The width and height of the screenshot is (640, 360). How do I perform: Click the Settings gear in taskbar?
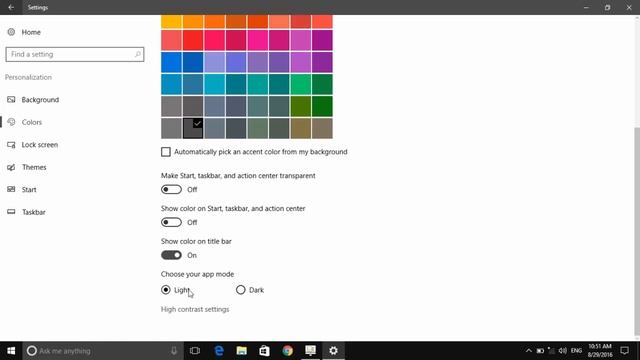pyautogui.click(x=333, y=351)
